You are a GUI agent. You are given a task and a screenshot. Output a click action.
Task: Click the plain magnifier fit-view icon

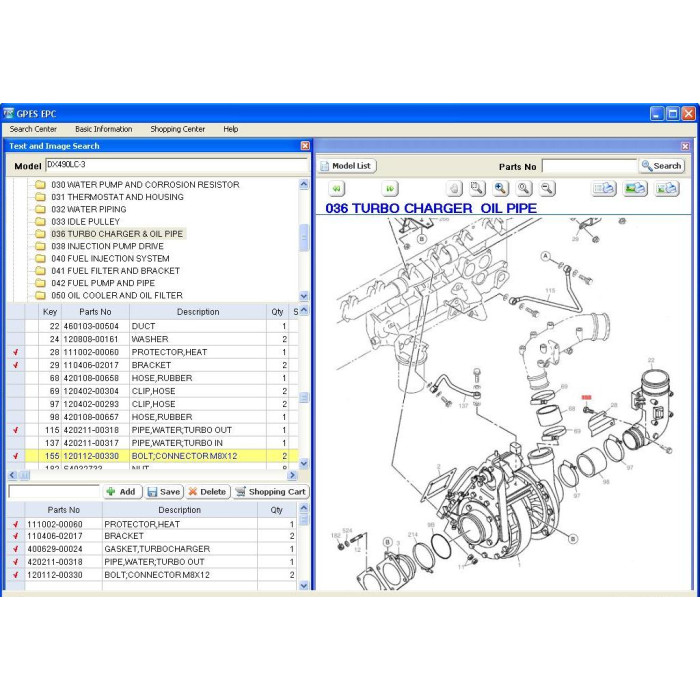[x=524, y=189]
